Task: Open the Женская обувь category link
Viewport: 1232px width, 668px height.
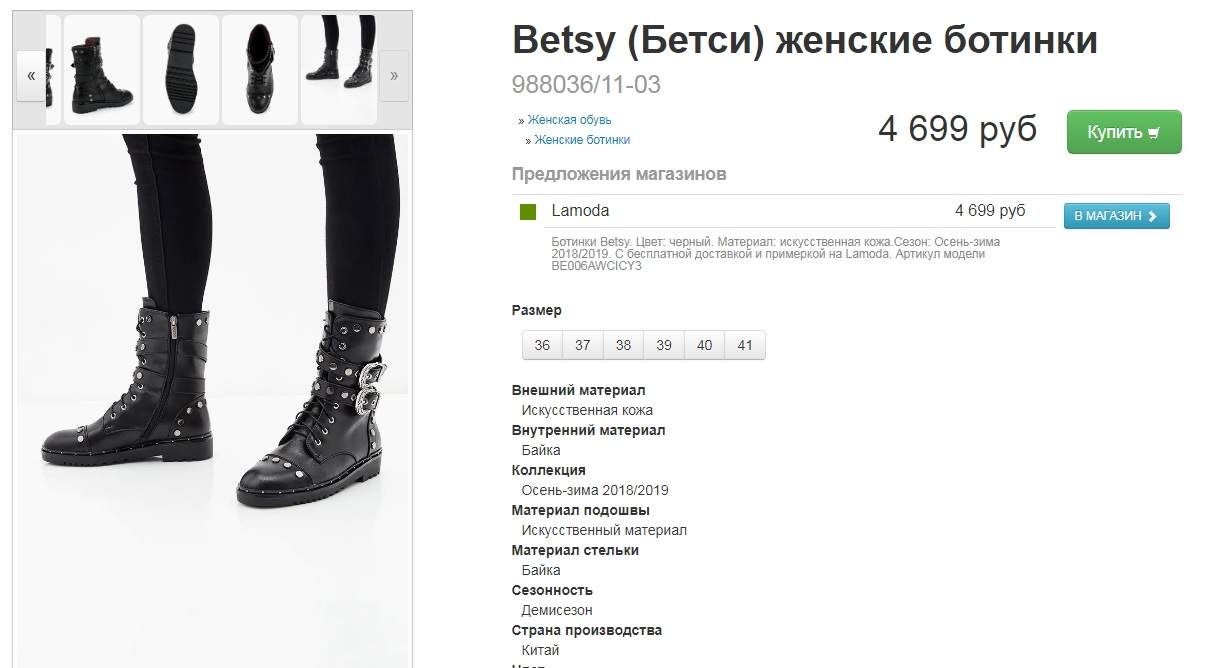Action: 570,120
